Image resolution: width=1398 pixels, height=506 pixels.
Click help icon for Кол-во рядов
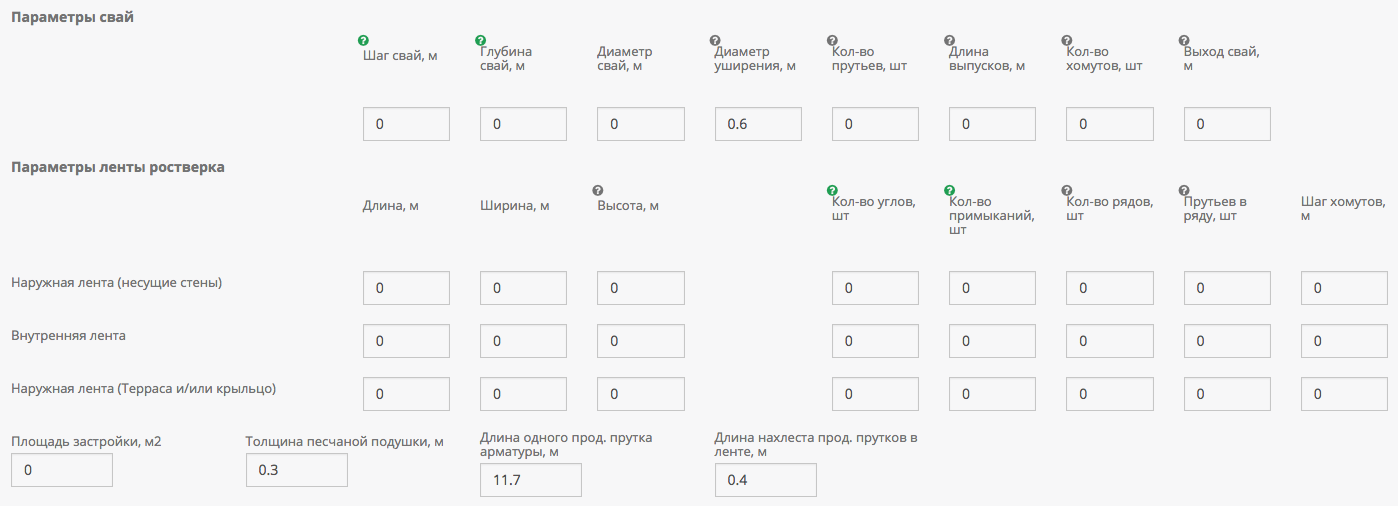[x=1066, y=190]
